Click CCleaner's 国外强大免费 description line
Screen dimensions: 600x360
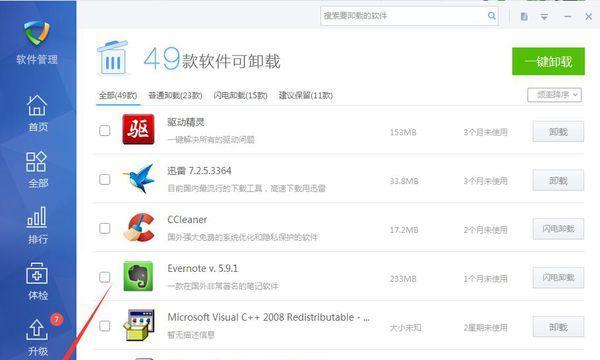point(243,237)
